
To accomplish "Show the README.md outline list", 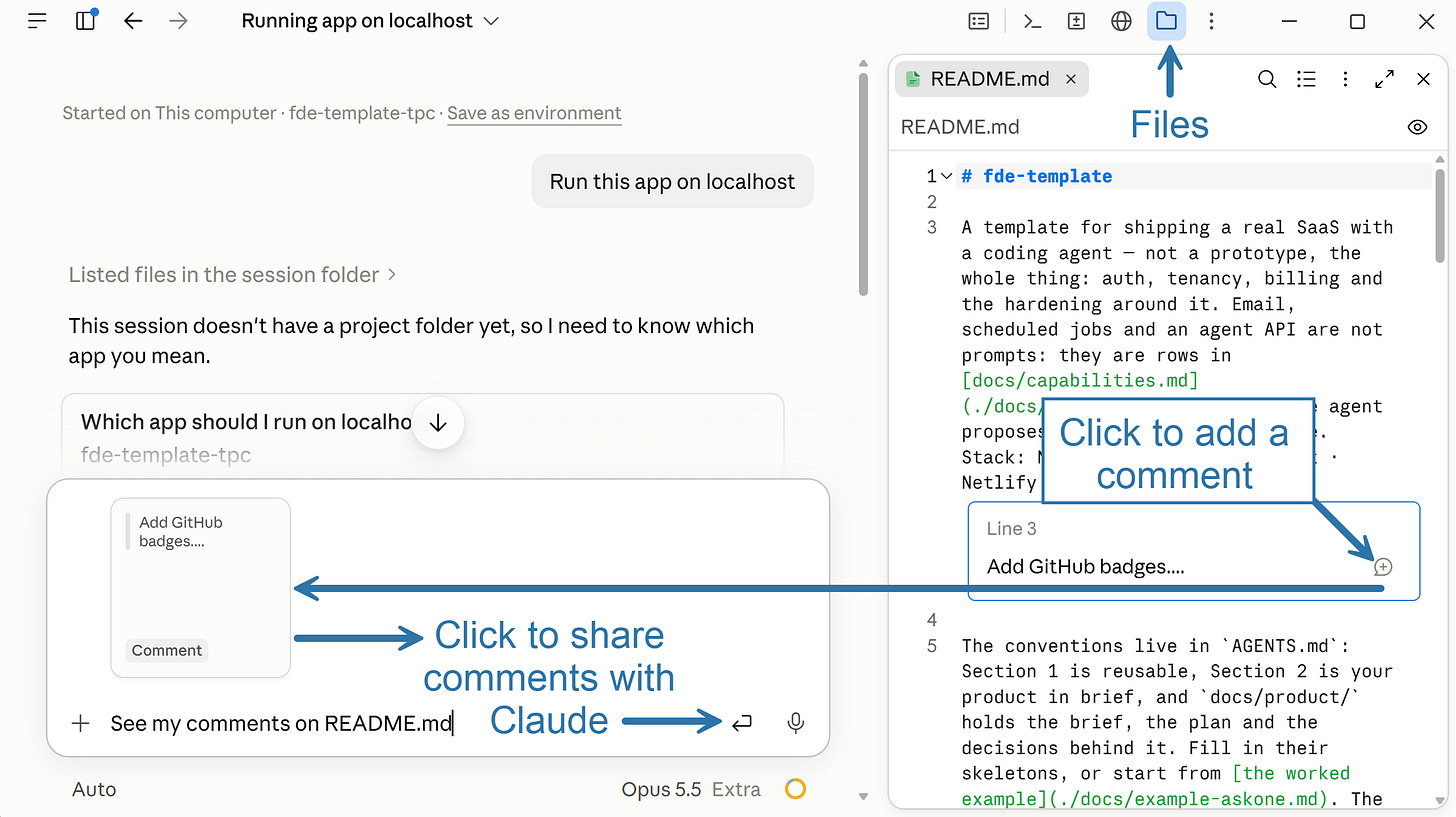I will tap(1306, 79).
